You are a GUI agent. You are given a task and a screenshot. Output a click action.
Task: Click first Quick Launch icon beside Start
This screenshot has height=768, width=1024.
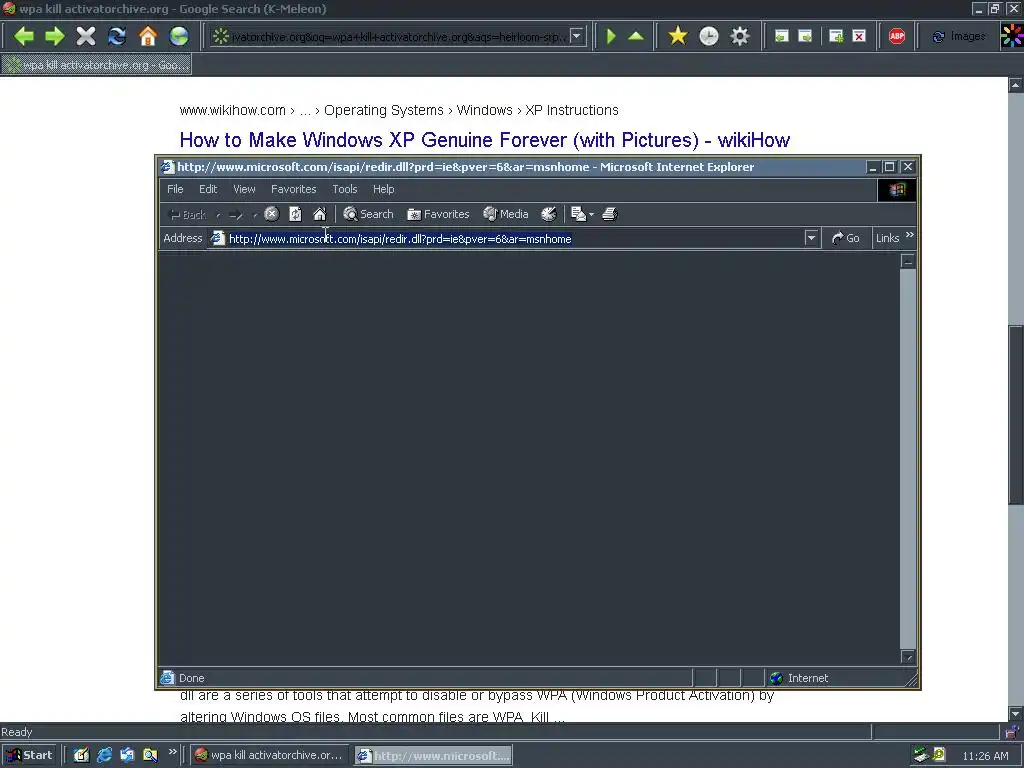(81, 755)
